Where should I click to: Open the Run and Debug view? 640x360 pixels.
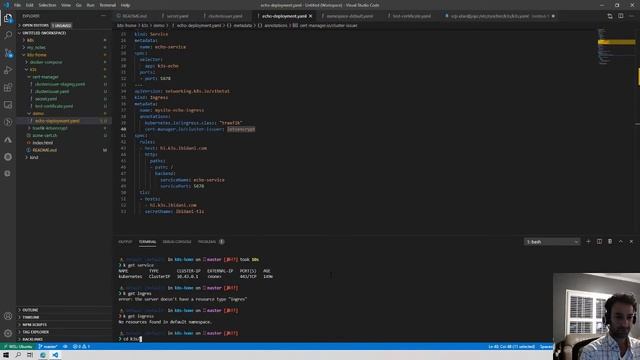[8, 70]
